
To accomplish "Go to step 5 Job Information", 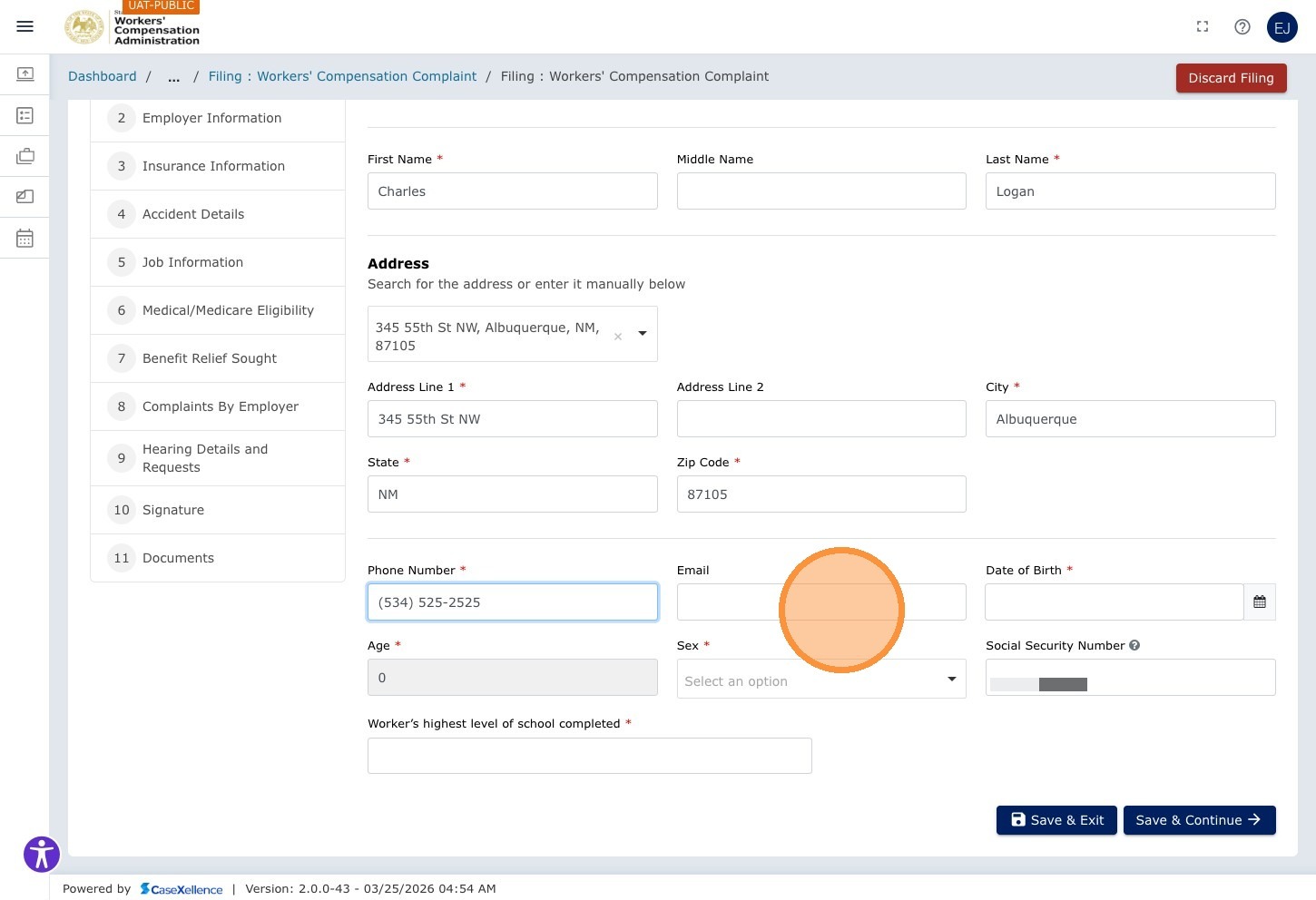I will (218, 262).
